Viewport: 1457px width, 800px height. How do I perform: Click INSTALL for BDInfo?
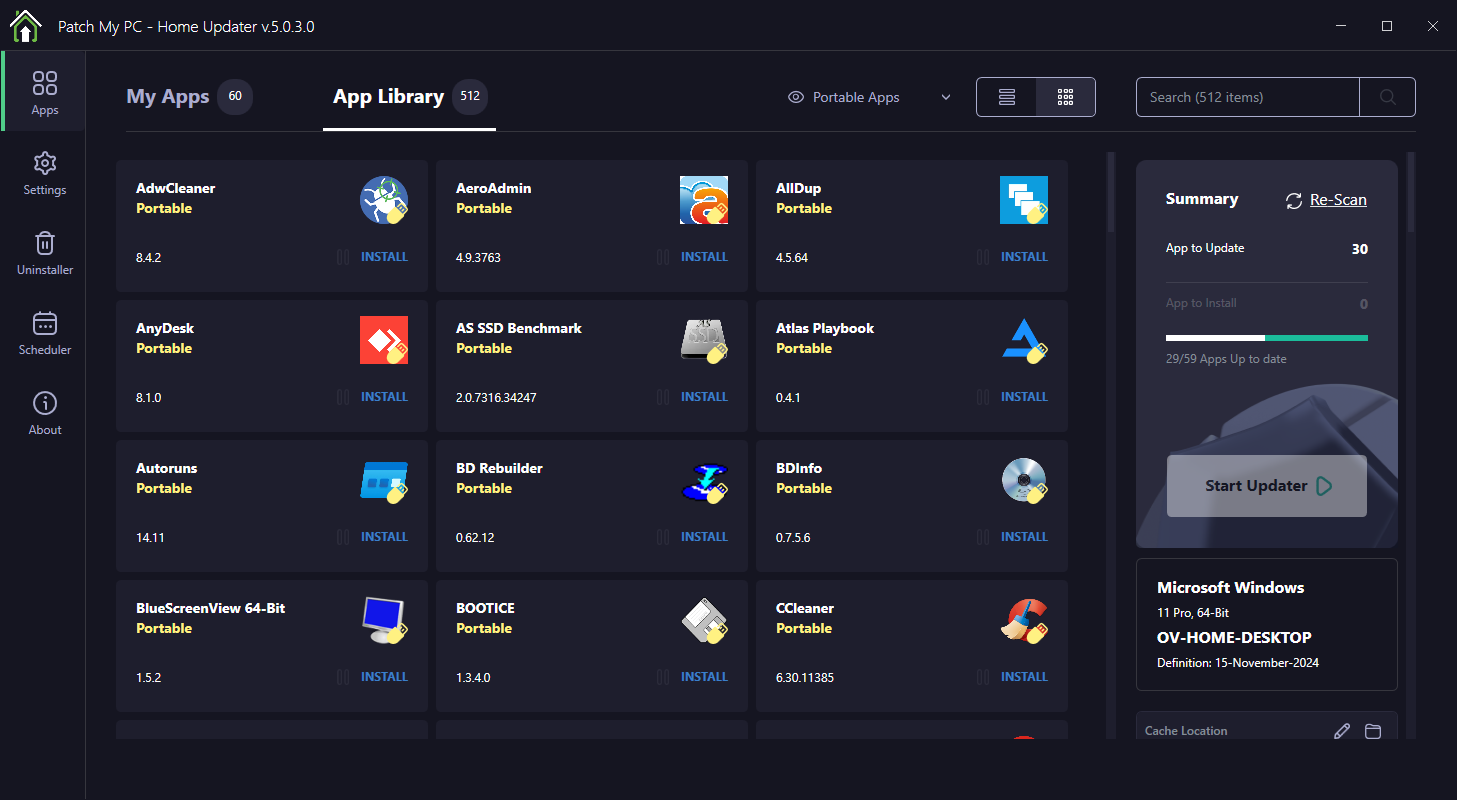pyautogui.click(x=1024, y=537)
